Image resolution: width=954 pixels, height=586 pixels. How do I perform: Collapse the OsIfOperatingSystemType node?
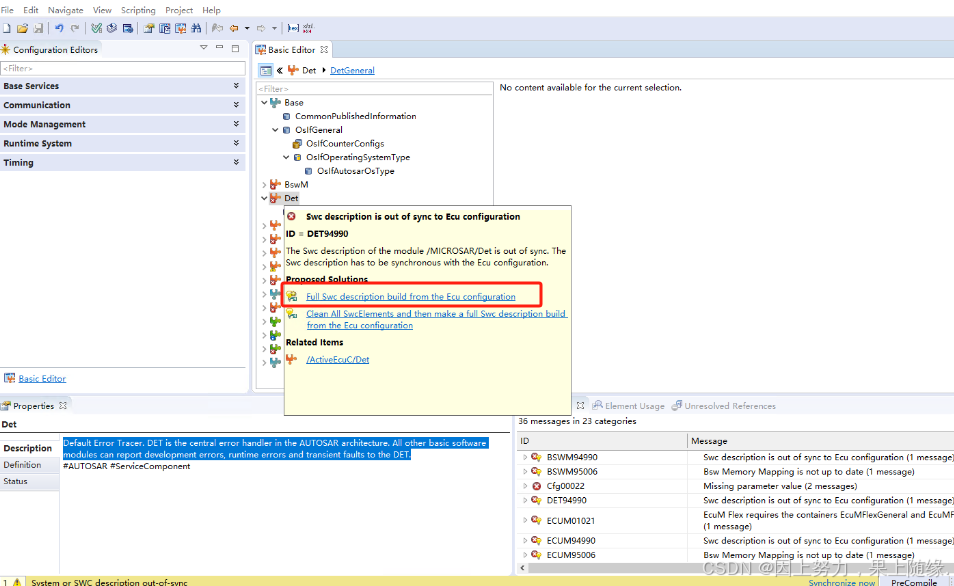286,157
